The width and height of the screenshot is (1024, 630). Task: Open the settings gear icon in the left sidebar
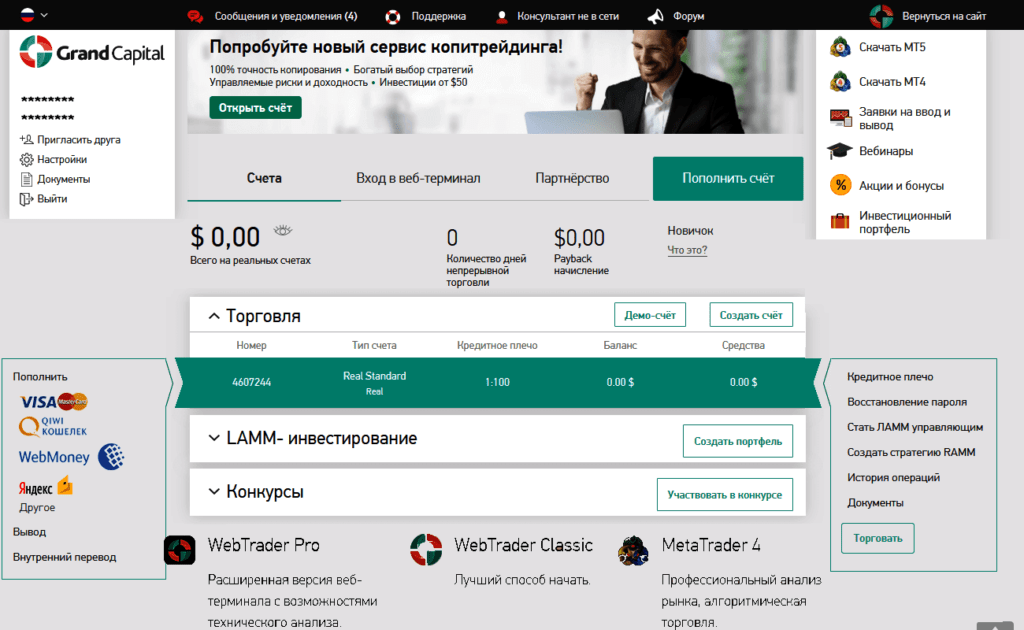click(x=26, y=159)
